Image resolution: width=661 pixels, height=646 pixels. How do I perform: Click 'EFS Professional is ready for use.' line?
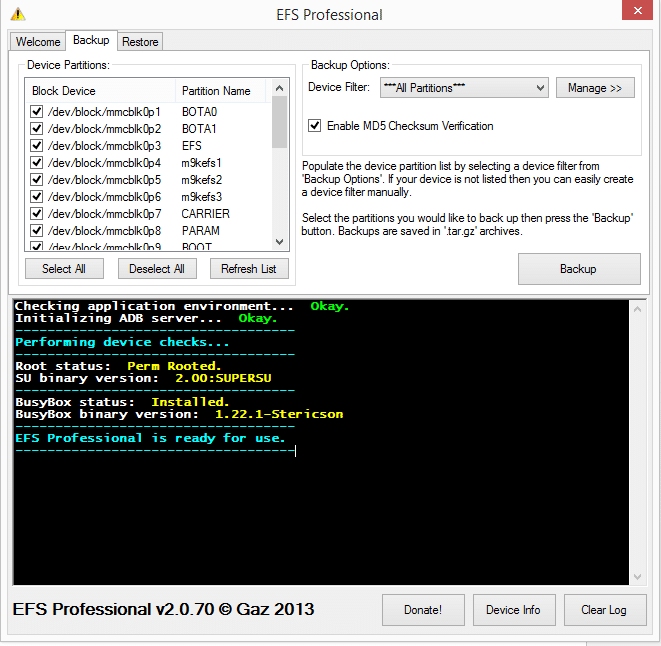tap(150, 438)
